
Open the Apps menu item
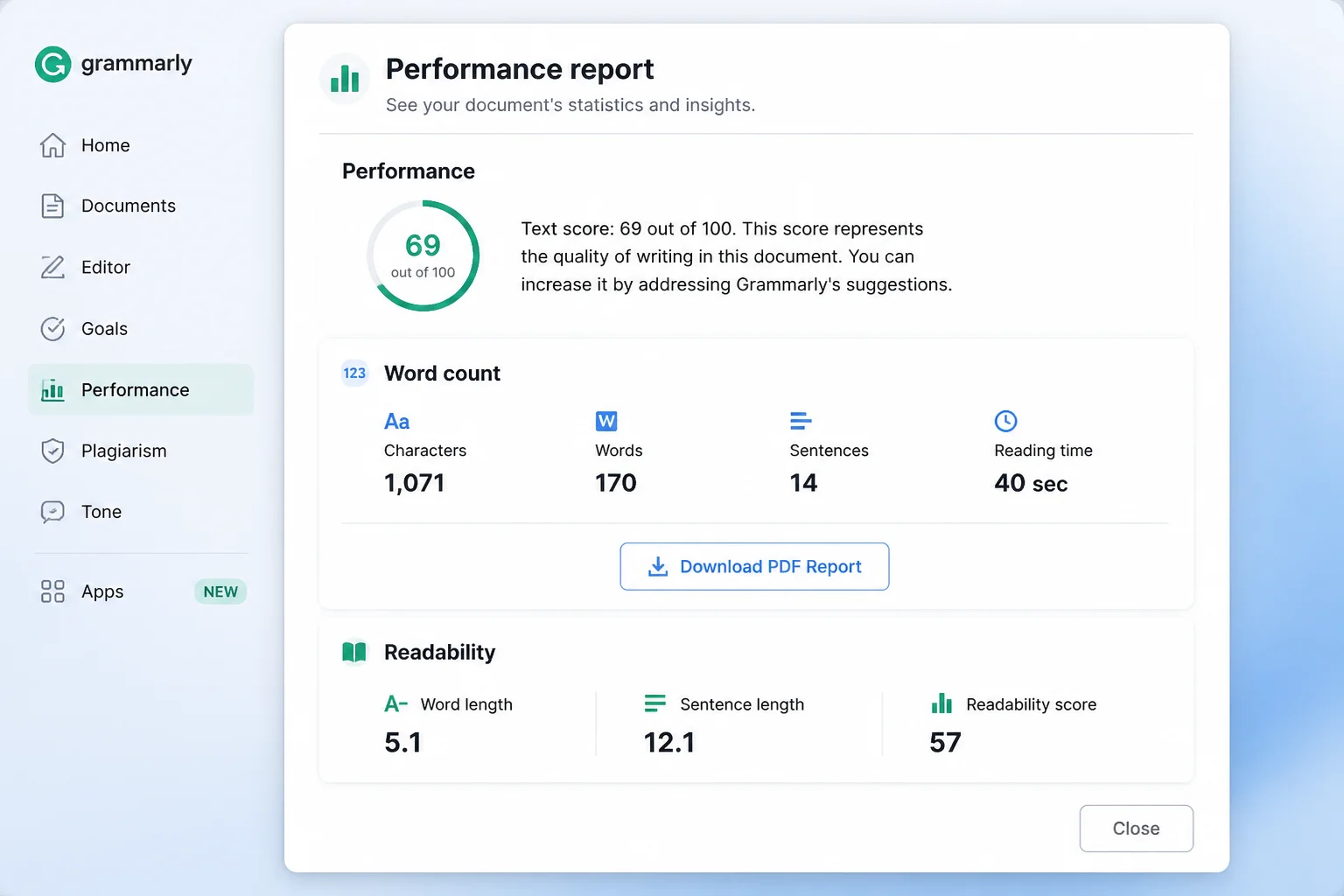[x=141, y=591]
